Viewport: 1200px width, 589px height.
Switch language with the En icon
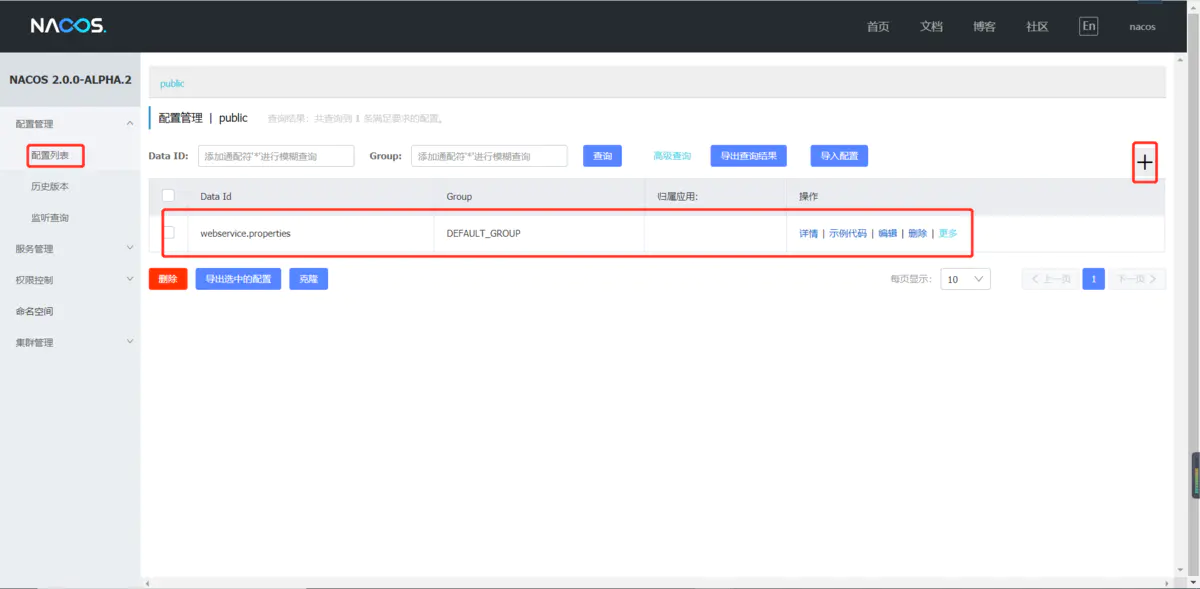coord(1088,26)
